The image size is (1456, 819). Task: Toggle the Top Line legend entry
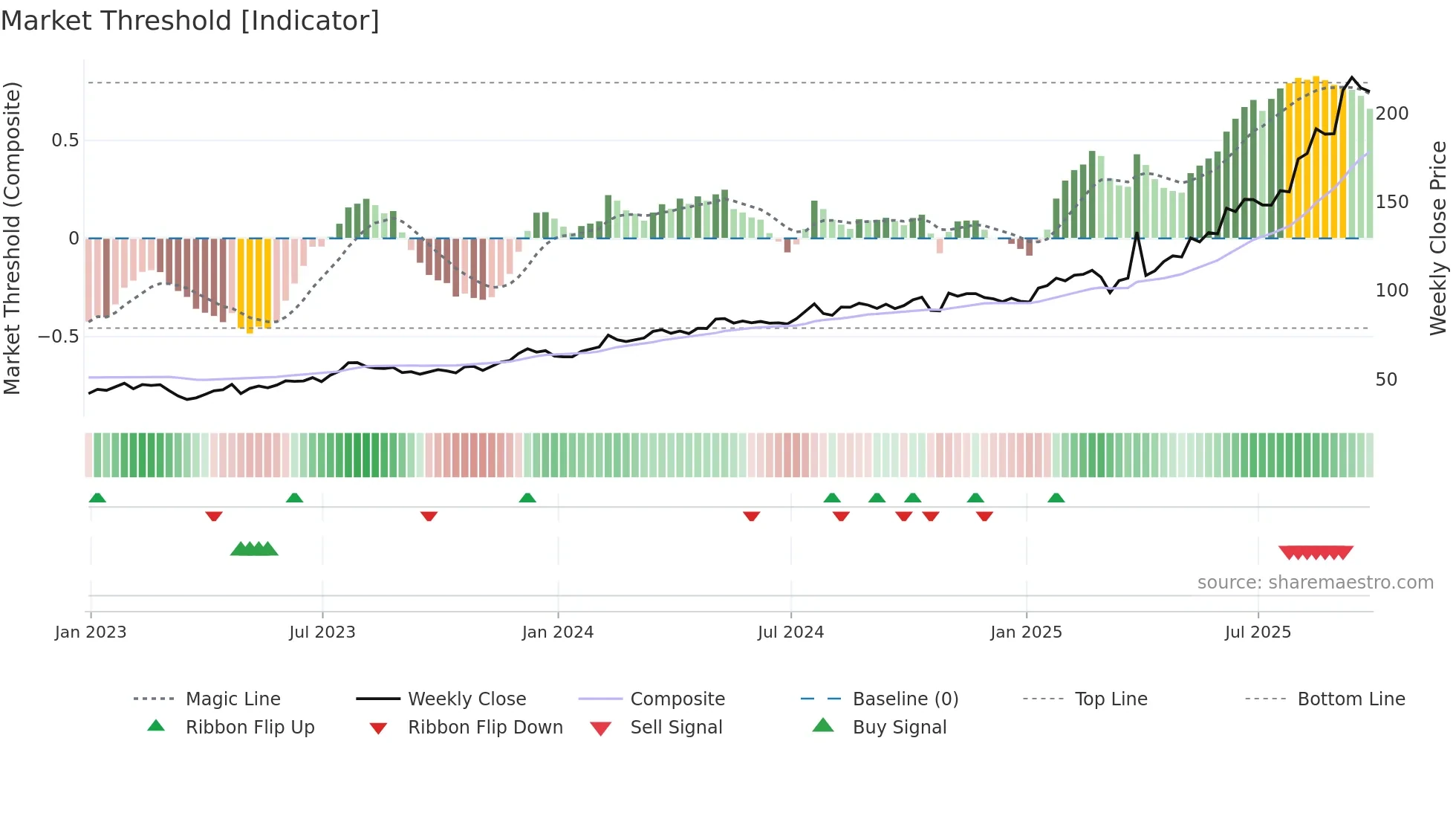(x=1111, y=699)
